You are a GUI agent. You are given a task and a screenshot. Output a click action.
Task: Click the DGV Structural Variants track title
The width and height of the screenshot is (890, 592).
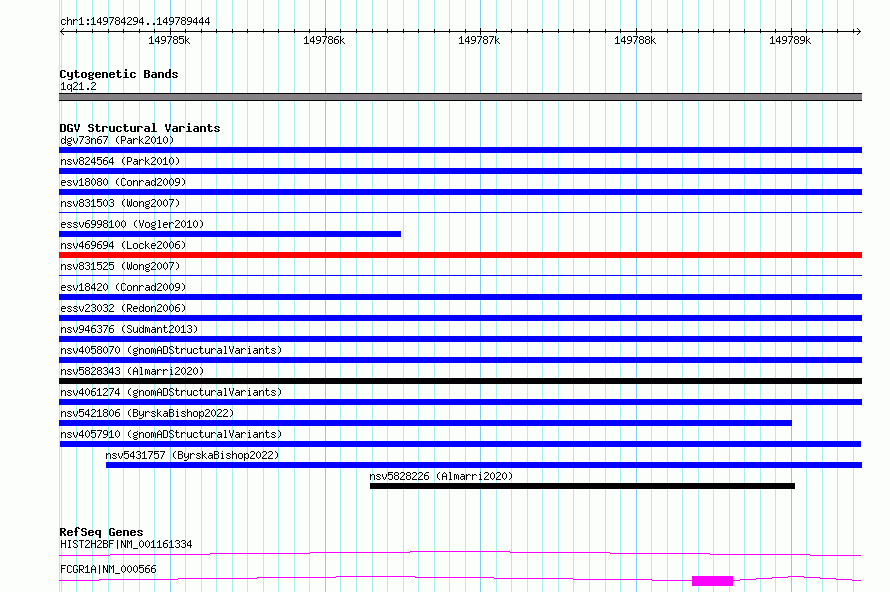pyautogui.click(x=140, y=128)
